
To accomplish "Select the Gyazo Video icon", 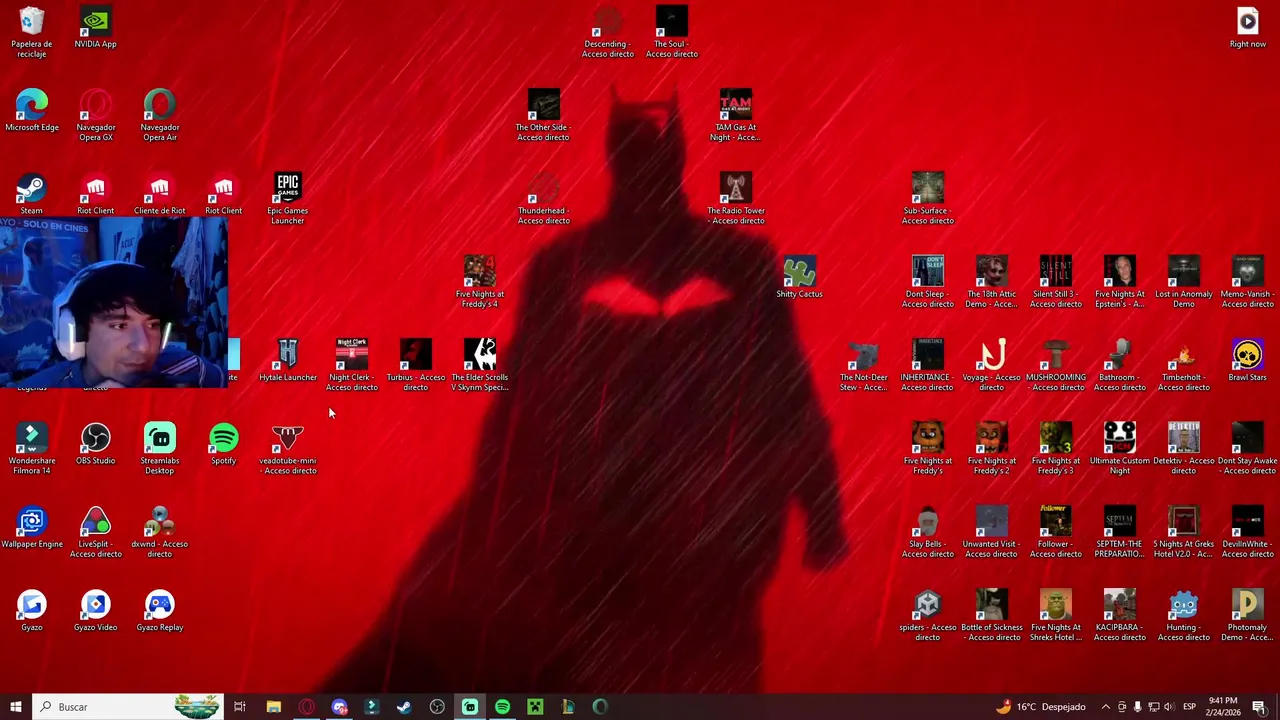I will (96, 611).
